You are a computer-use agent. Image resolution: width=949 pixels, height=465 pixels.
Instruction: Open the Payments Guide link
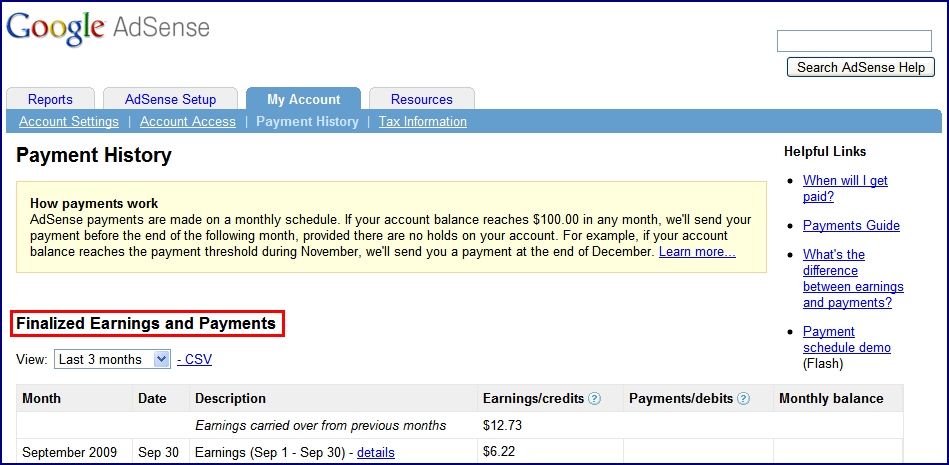pos(851,225)
